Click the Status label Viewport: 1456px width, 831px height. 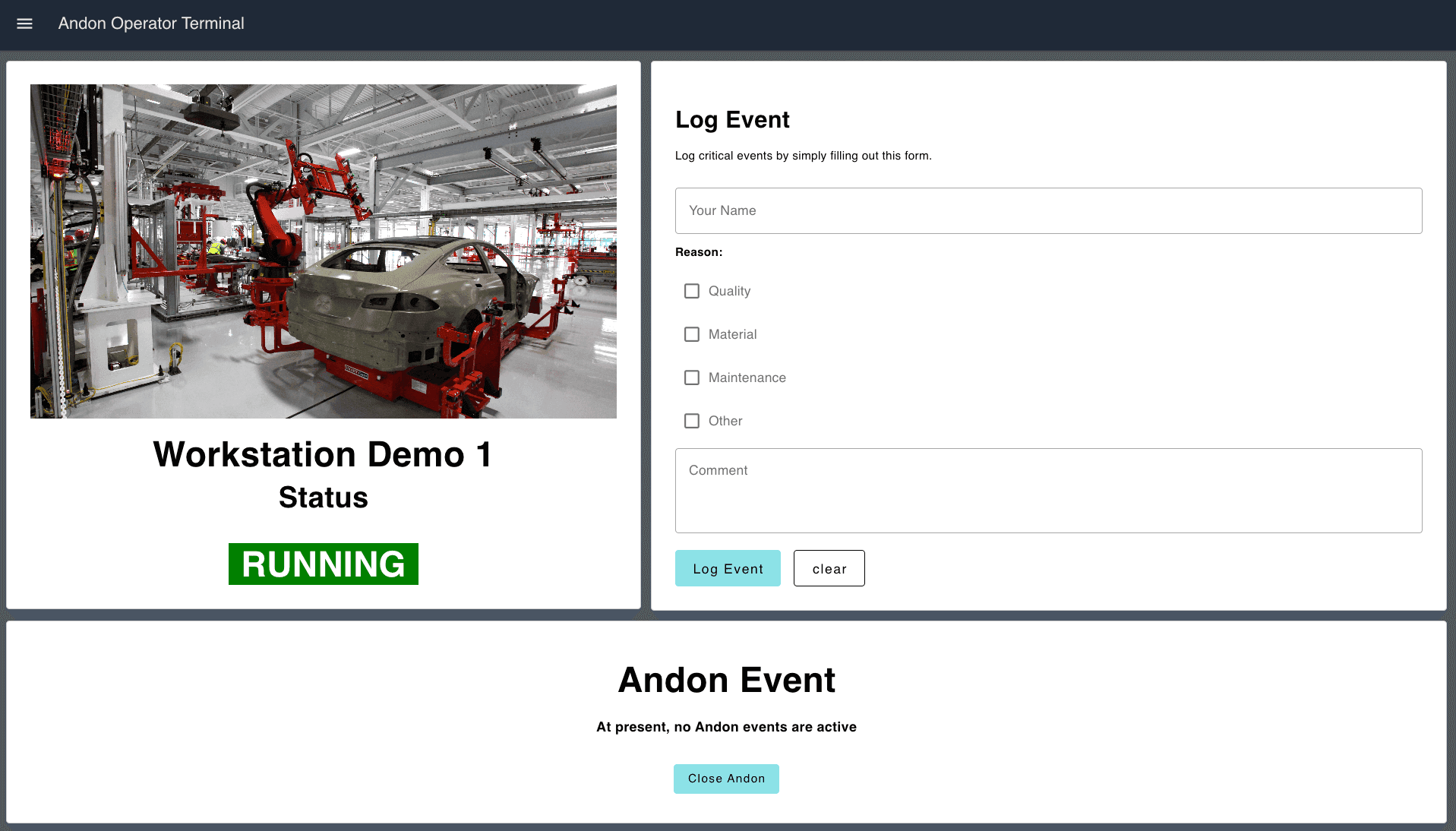pyautogui.click(x=323, y=498)
